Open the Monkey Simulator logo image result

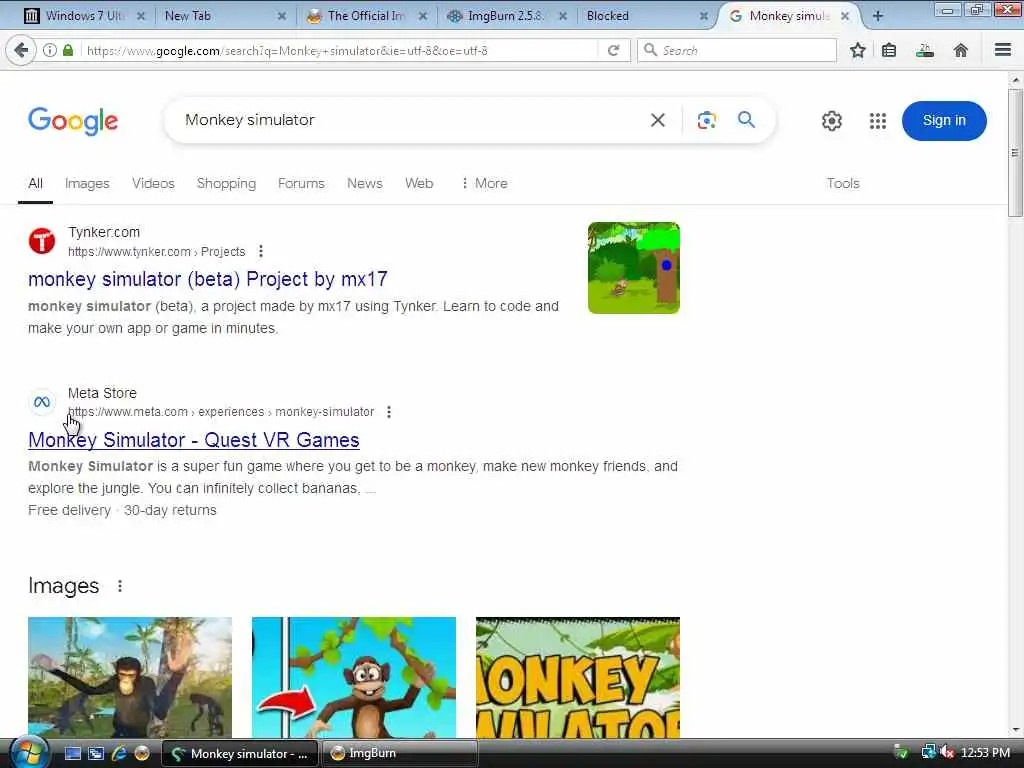pos(578,677)
